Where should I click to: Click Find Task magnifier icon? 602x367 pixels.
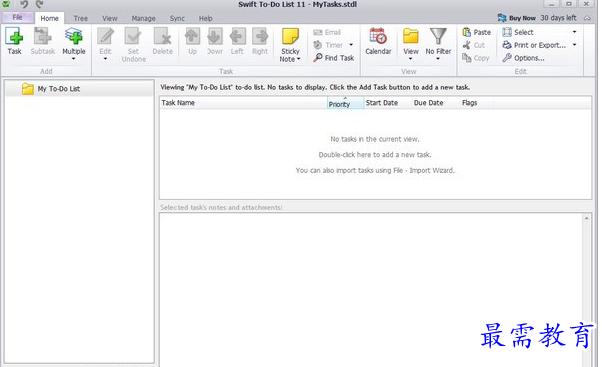click(x=318, y=58)
